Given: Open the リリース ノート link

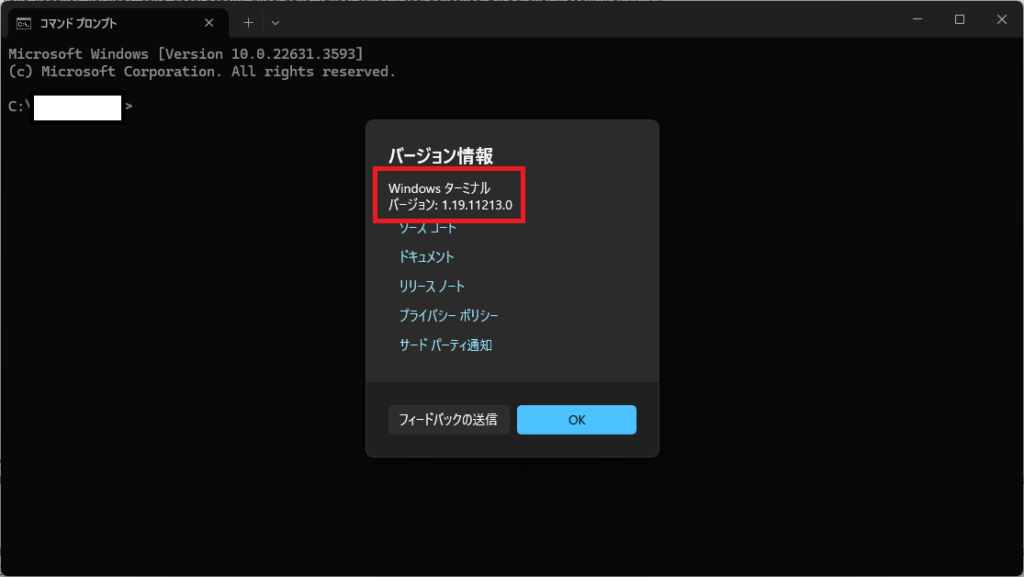Looking at the screenshot, I should [432, 286].
